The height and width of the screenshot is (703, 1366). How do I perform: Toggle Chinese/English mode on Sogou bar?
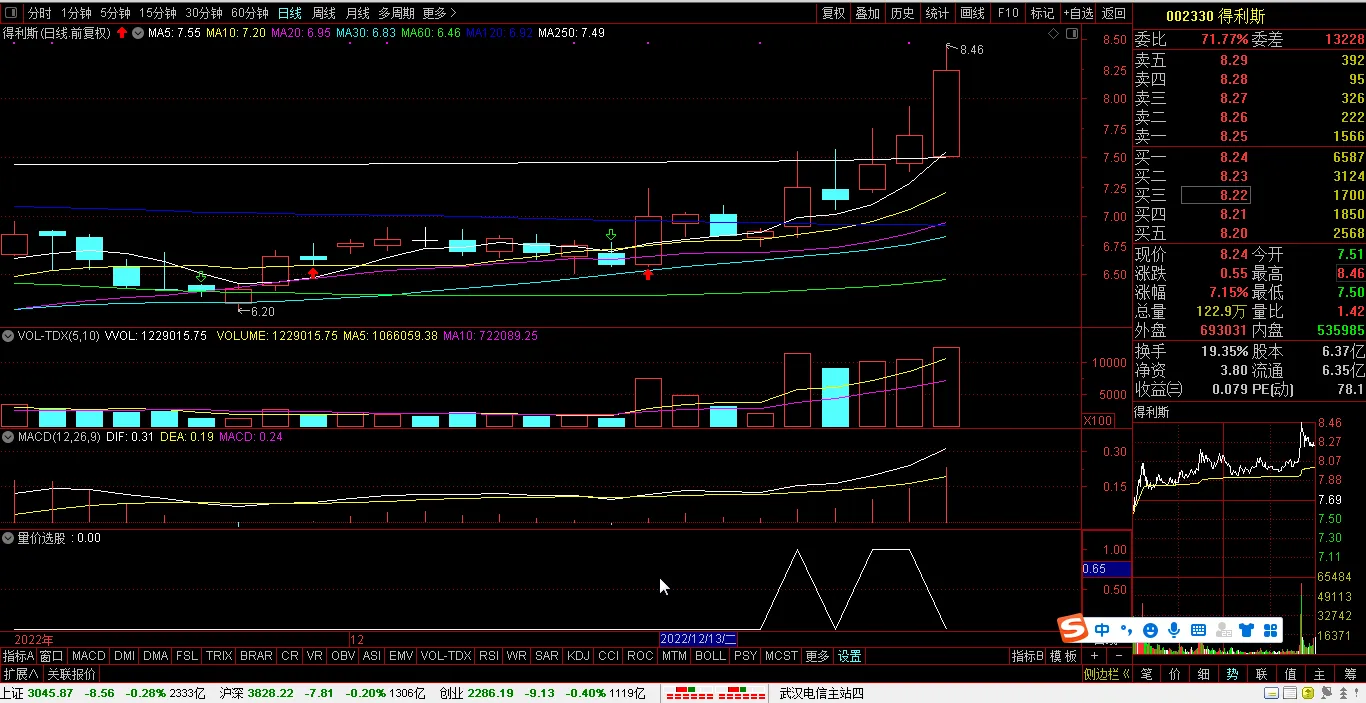(x=1102, y=630)
